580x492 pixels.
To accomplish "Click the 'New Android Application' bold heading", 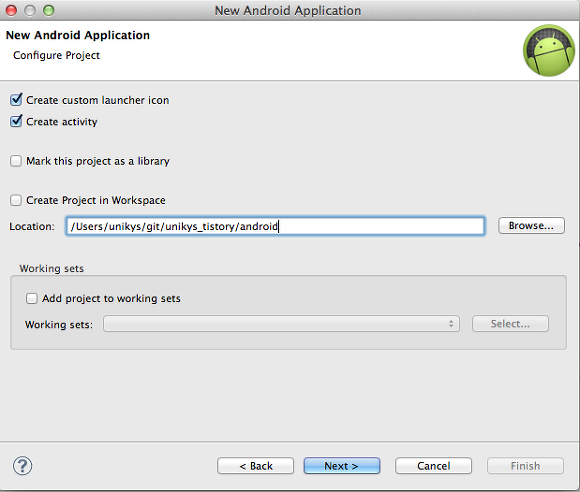I will coord(78,35).
